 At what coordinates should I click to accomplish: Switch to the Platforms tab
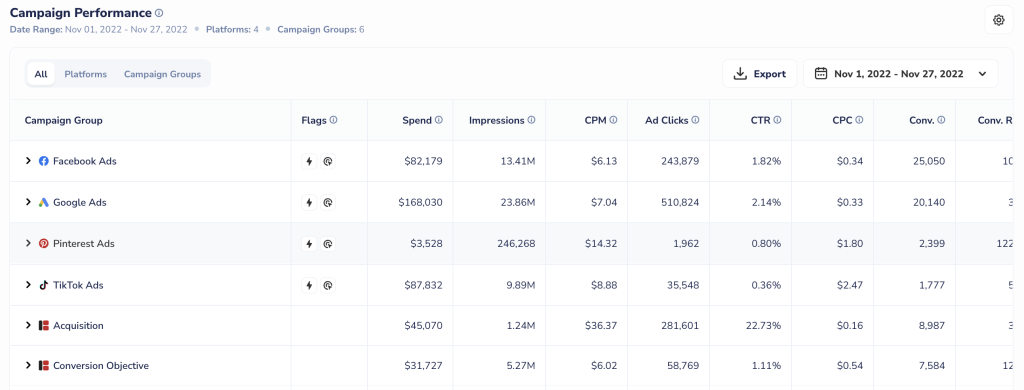(86, 74)
